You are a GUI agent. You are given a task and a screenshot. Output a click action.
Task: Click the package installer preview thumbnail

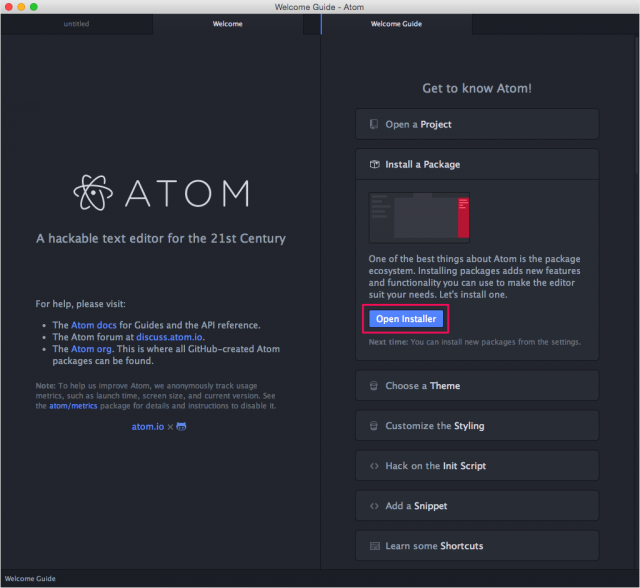click(419, 217)
